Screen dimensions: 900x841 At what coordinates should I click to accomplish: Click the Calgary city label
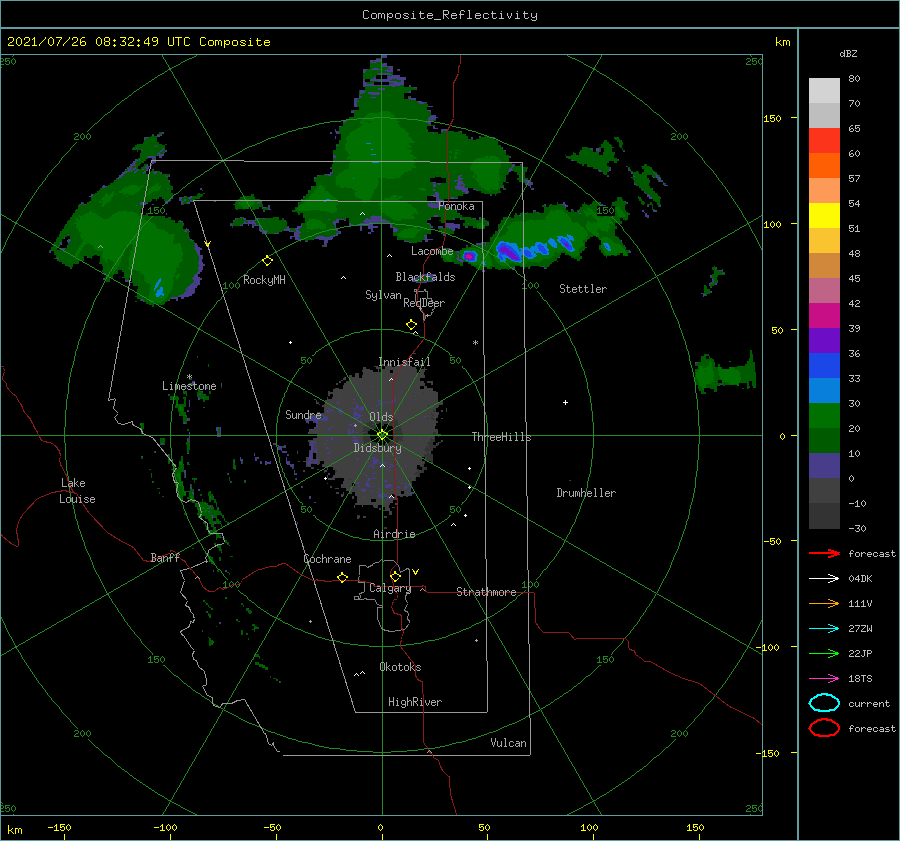click(x=390, y=588)
